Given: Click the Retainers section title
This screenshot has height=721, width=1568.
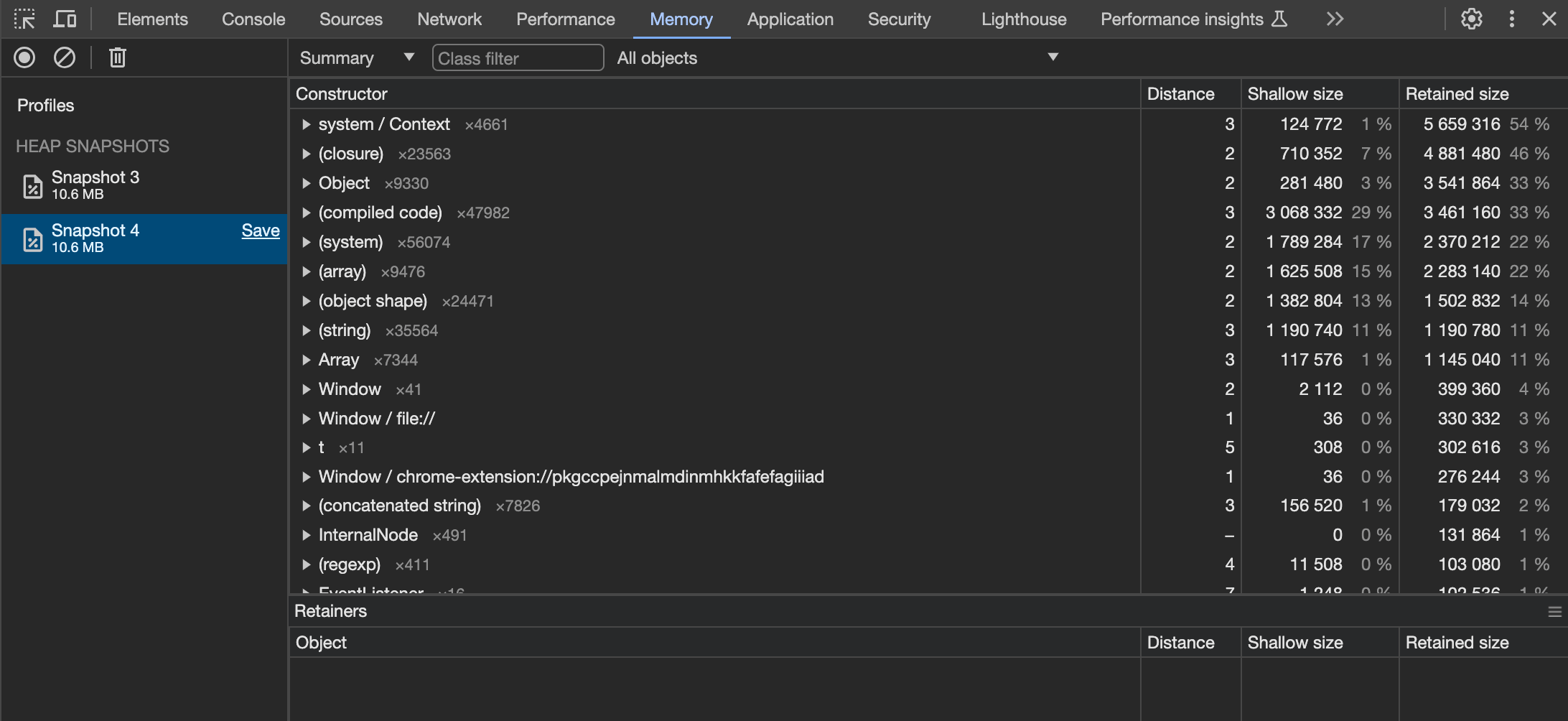Looking at the screenshot, I should (x=330, y=611).
